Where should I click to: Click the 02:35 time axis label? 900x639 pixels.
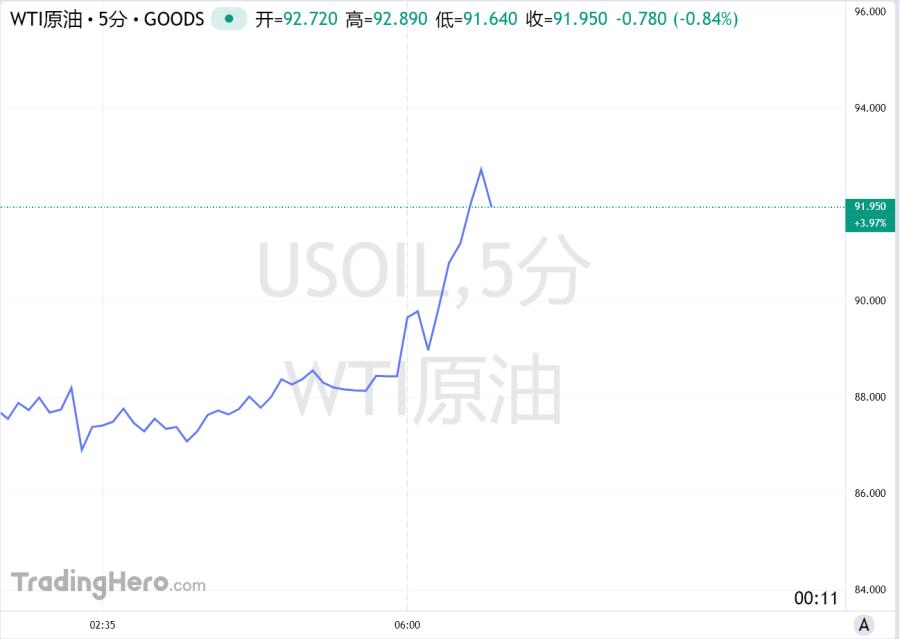click(x=102, y=625)
